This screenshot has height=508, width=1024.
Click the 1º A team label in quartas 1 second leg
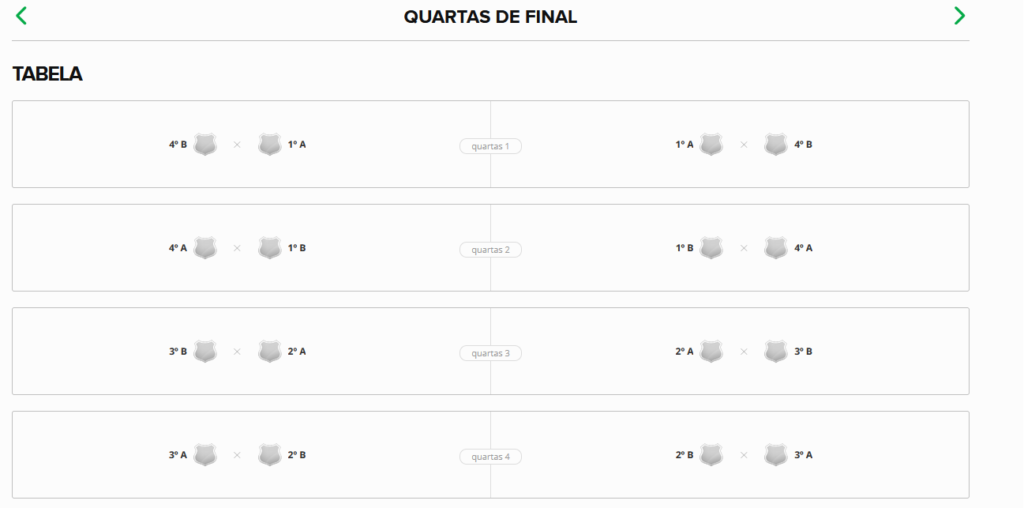click(x=684, y=144)
